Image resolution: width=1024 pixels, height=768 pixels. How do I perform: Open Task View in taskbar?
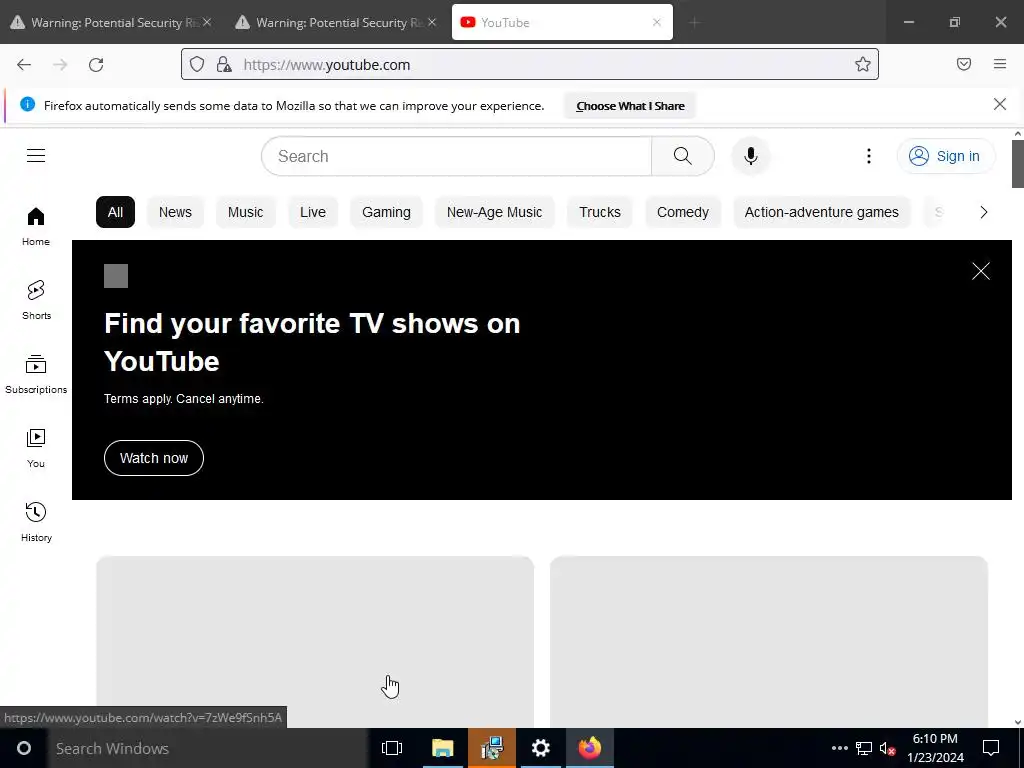[392, 748]
